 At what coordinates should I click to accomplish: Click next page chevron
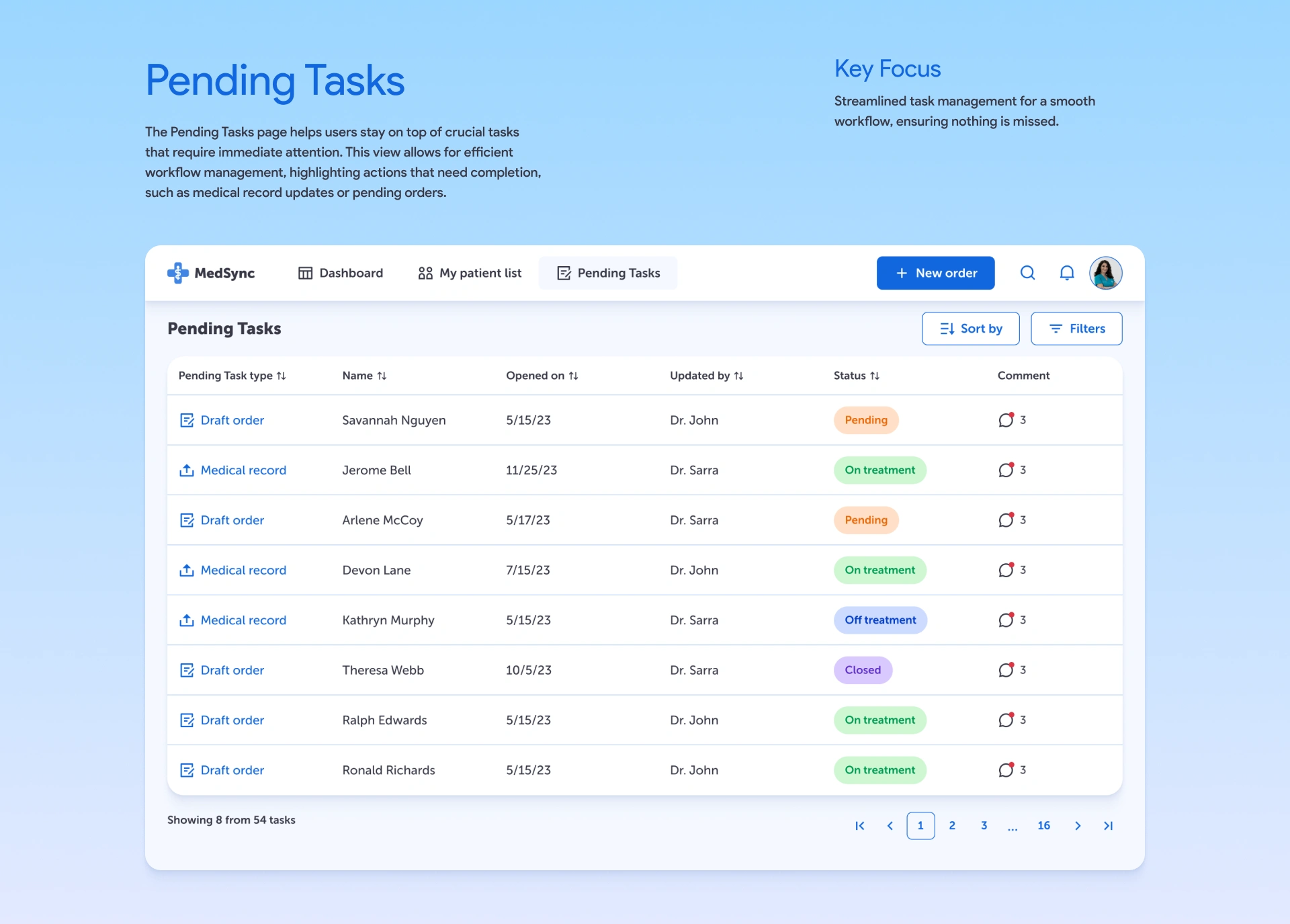pos(1077,826)
